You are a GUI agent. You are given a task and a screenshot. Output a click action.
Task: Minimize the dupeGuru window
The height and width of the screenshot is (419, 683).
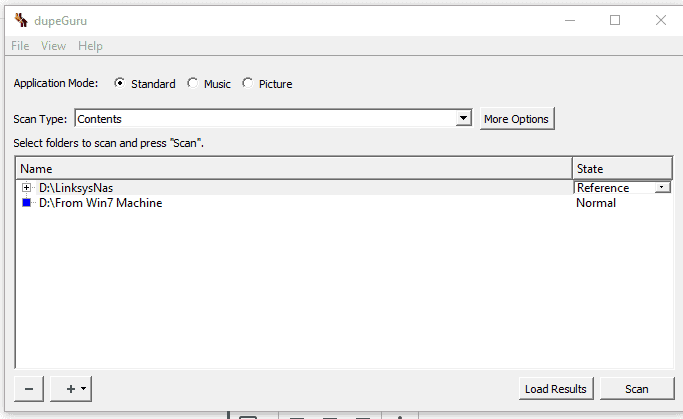(x=570, y=20)
